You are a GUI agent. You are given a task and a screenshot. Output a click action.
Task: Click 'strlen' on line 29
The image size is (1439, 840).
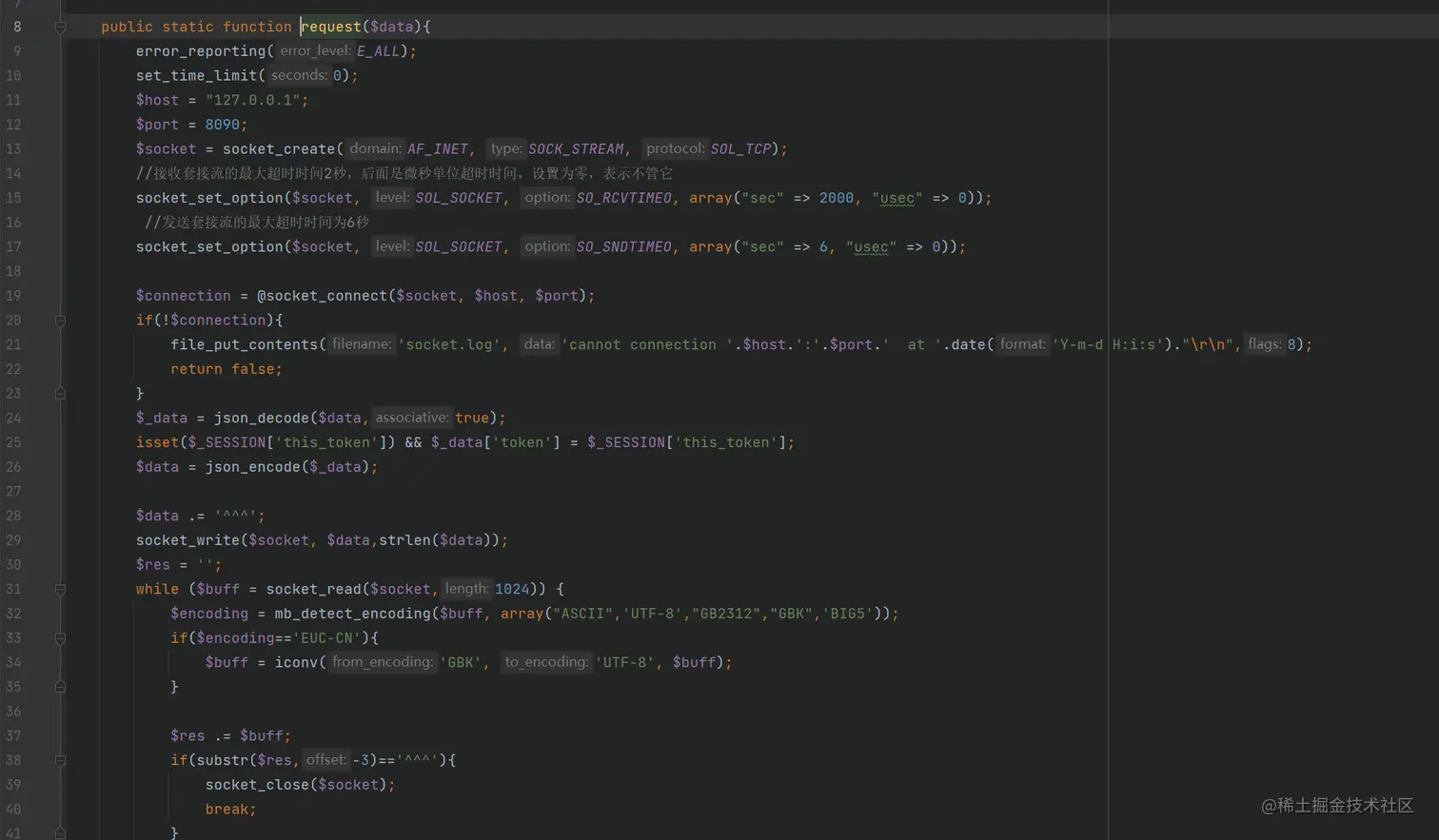point(404,540)
